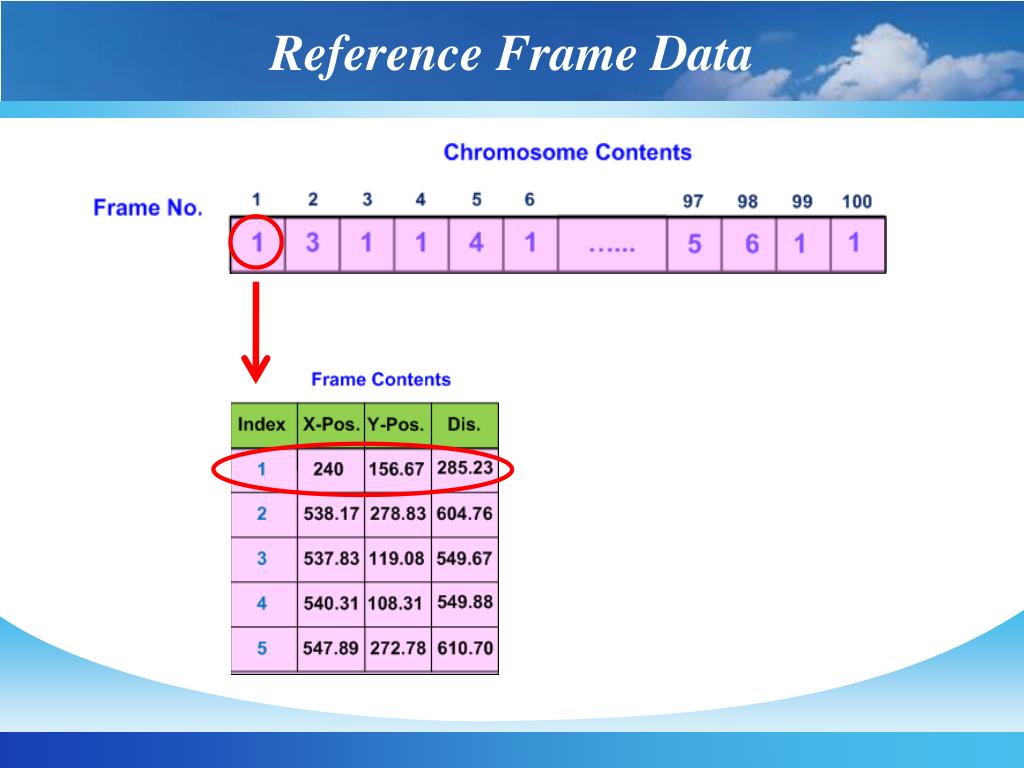Click the Y-Pos. value 272.78

tap(398, 648)
